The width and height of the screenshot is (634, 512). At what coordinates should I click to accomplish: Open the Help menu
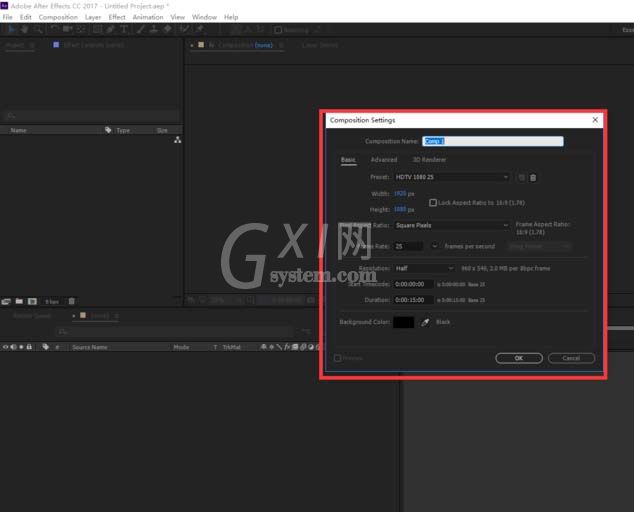[x=231, y=17]
